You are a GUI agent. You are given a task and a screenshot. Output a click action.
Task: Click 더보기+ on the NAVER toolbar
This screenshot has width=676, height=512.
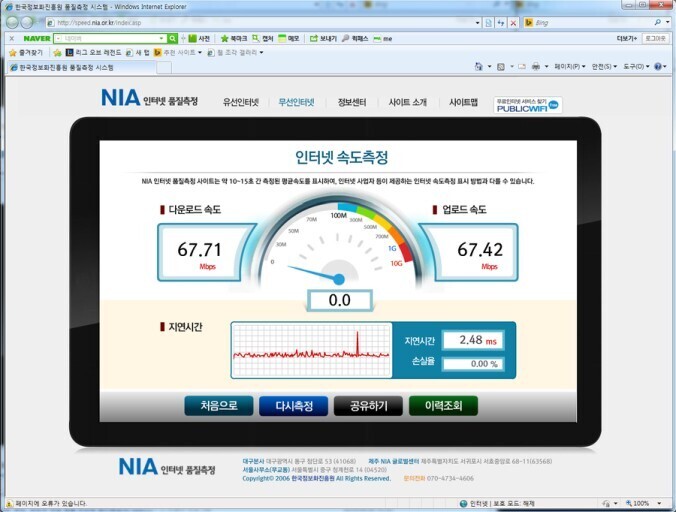click(x=626, y=38)
